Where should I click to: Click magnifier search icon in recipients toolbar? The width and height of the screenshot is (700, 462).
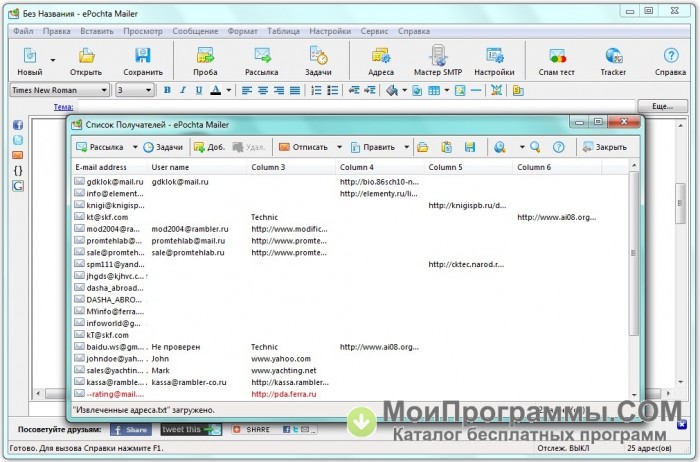[535, 147]
